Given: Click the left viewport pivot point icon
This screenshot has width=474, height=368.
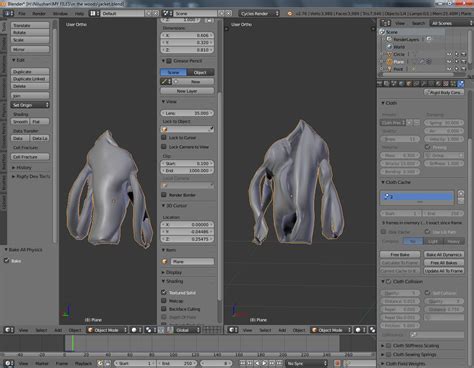Looking at the screenshot, I should pos(150,330).
